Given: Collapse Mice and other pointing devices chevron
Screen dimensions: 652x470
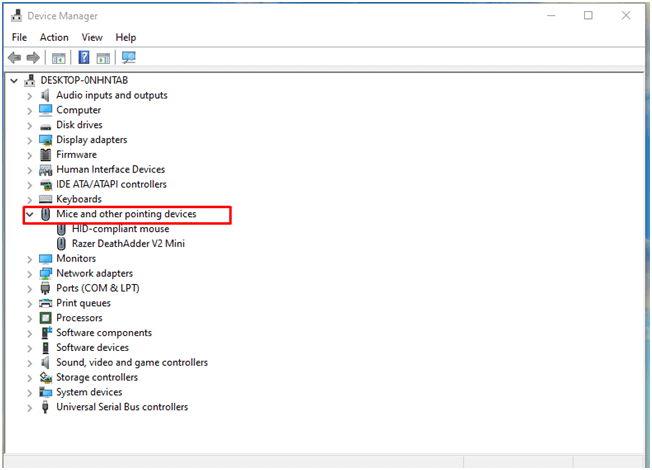Looking at the screenshot, I should (x=30, y=215).
